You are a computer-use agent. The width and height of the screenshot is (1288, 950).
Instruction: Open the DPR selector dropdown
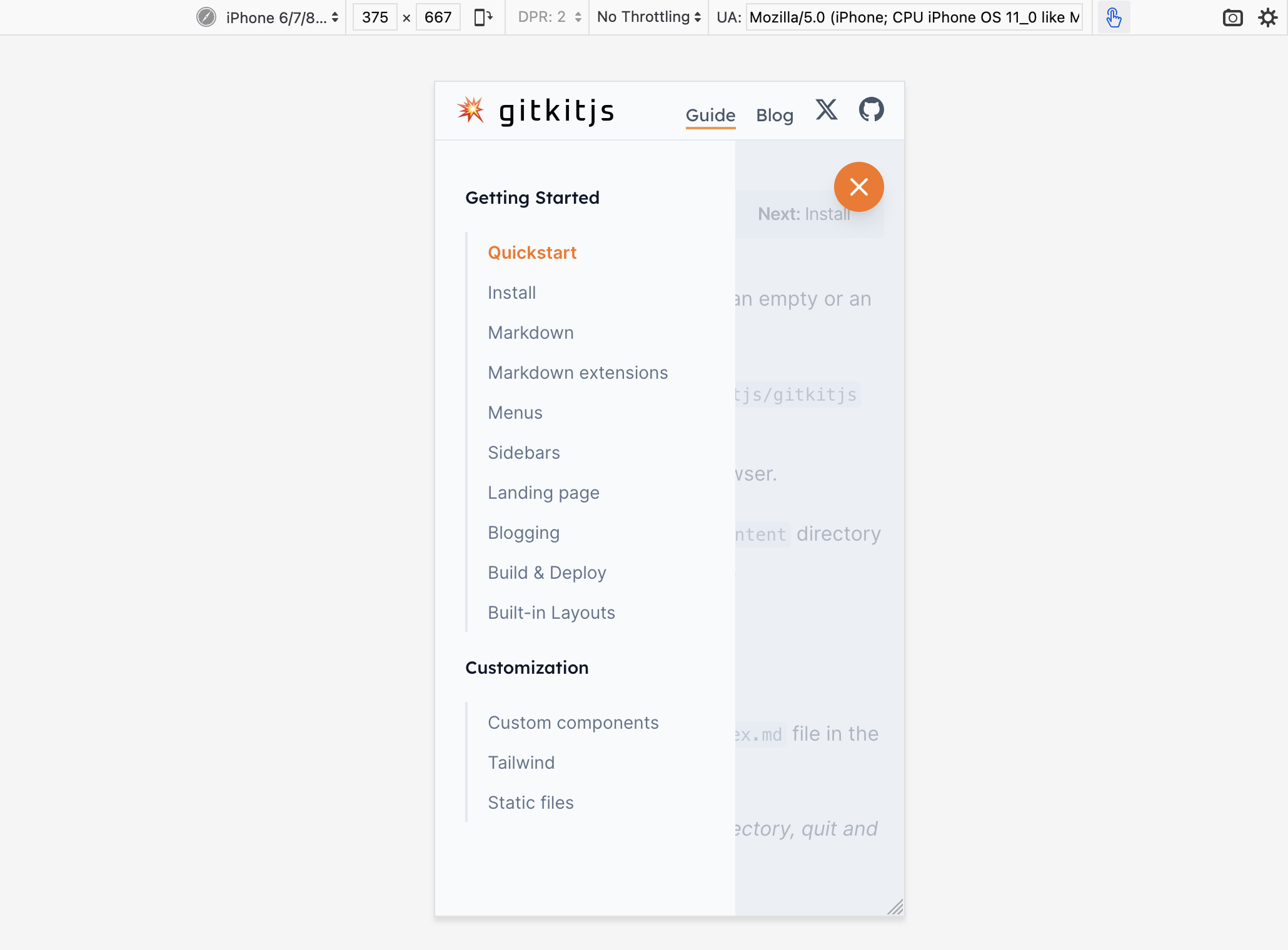point(550,17)
